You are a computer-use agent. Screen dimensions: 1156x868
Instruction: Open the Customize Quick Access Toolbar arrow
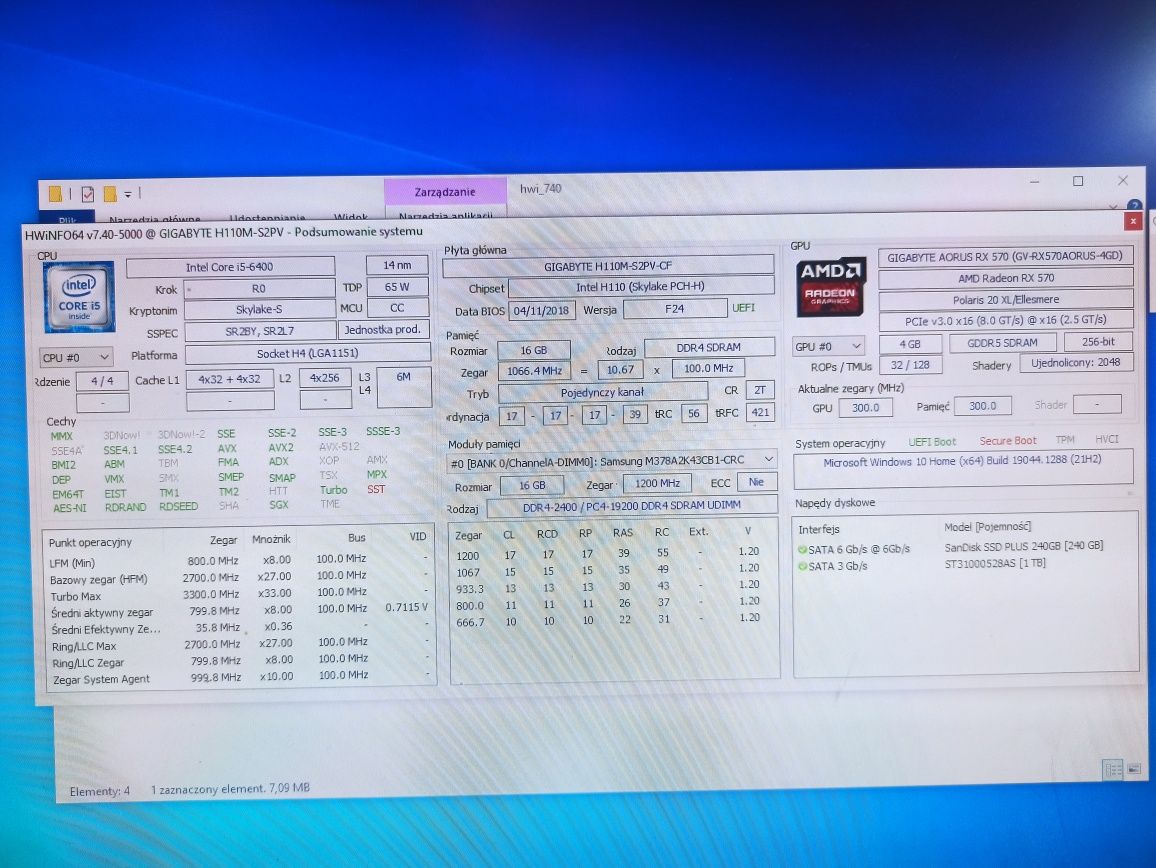pyautogui.click(x=128, y=194)
